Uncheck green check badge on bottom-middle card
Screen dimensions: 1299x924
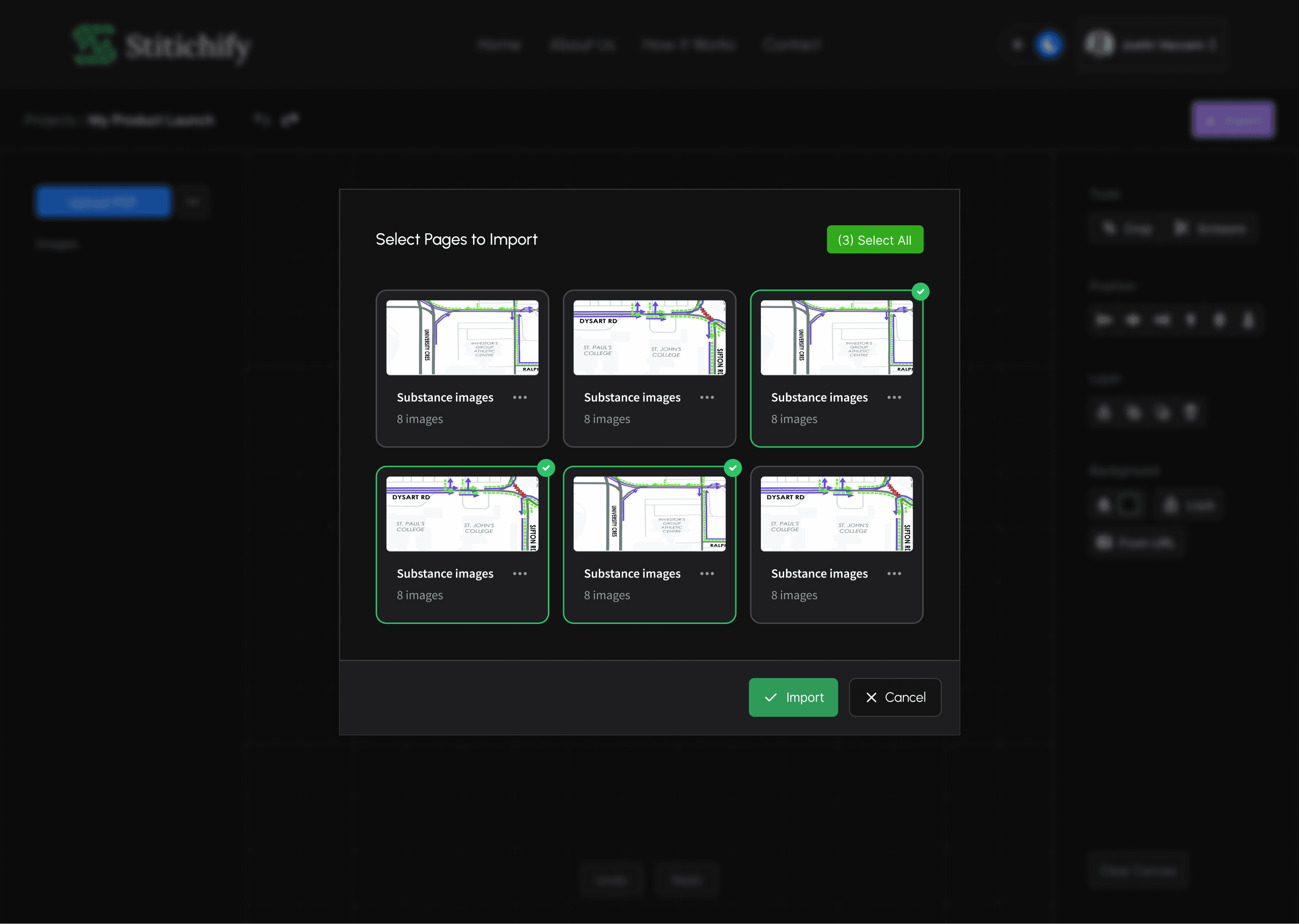pos(733,468)
